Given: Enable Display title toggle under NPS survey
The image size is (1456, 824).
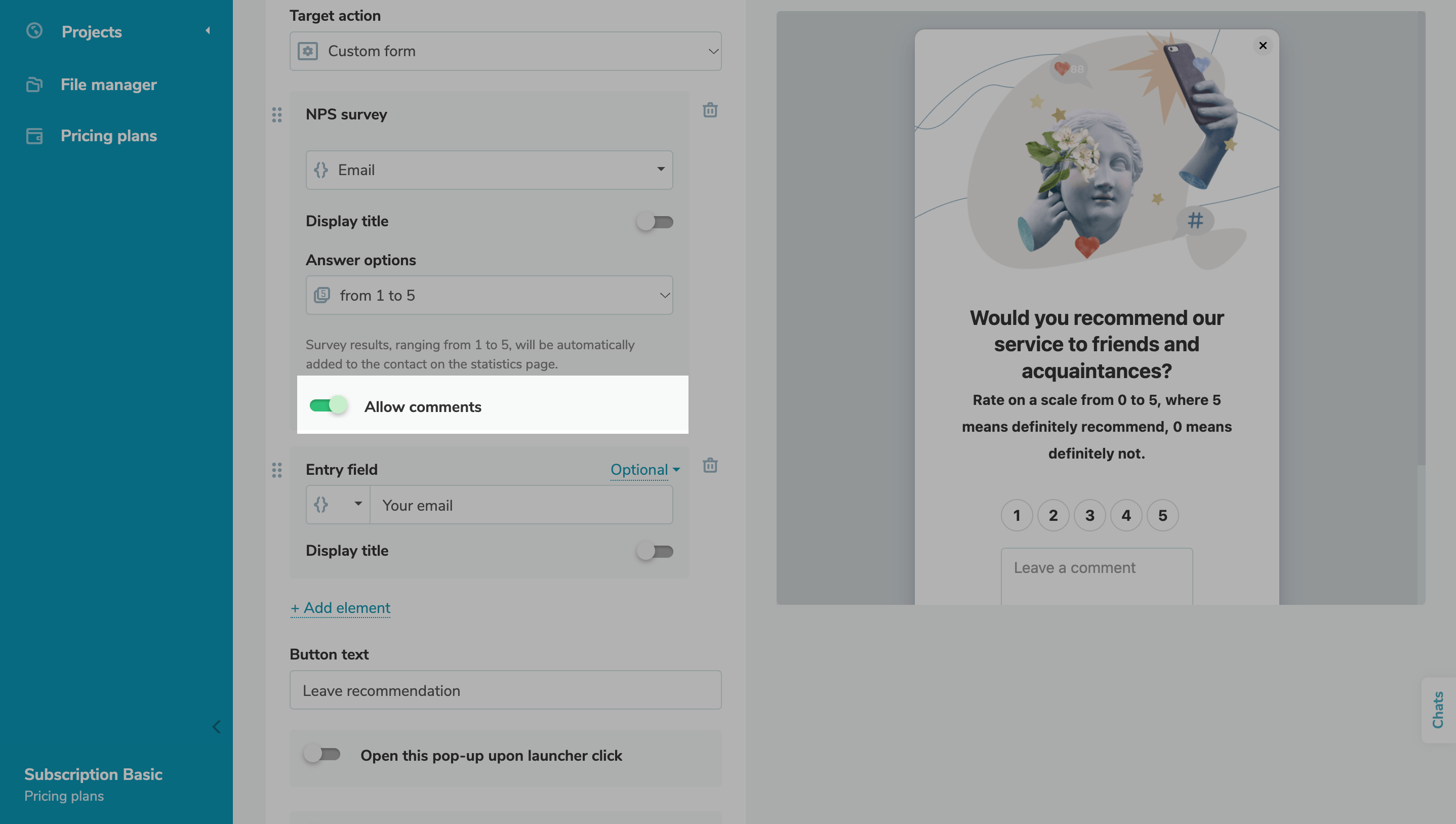Looking at the screenshot, I should [x=655, y=222].
